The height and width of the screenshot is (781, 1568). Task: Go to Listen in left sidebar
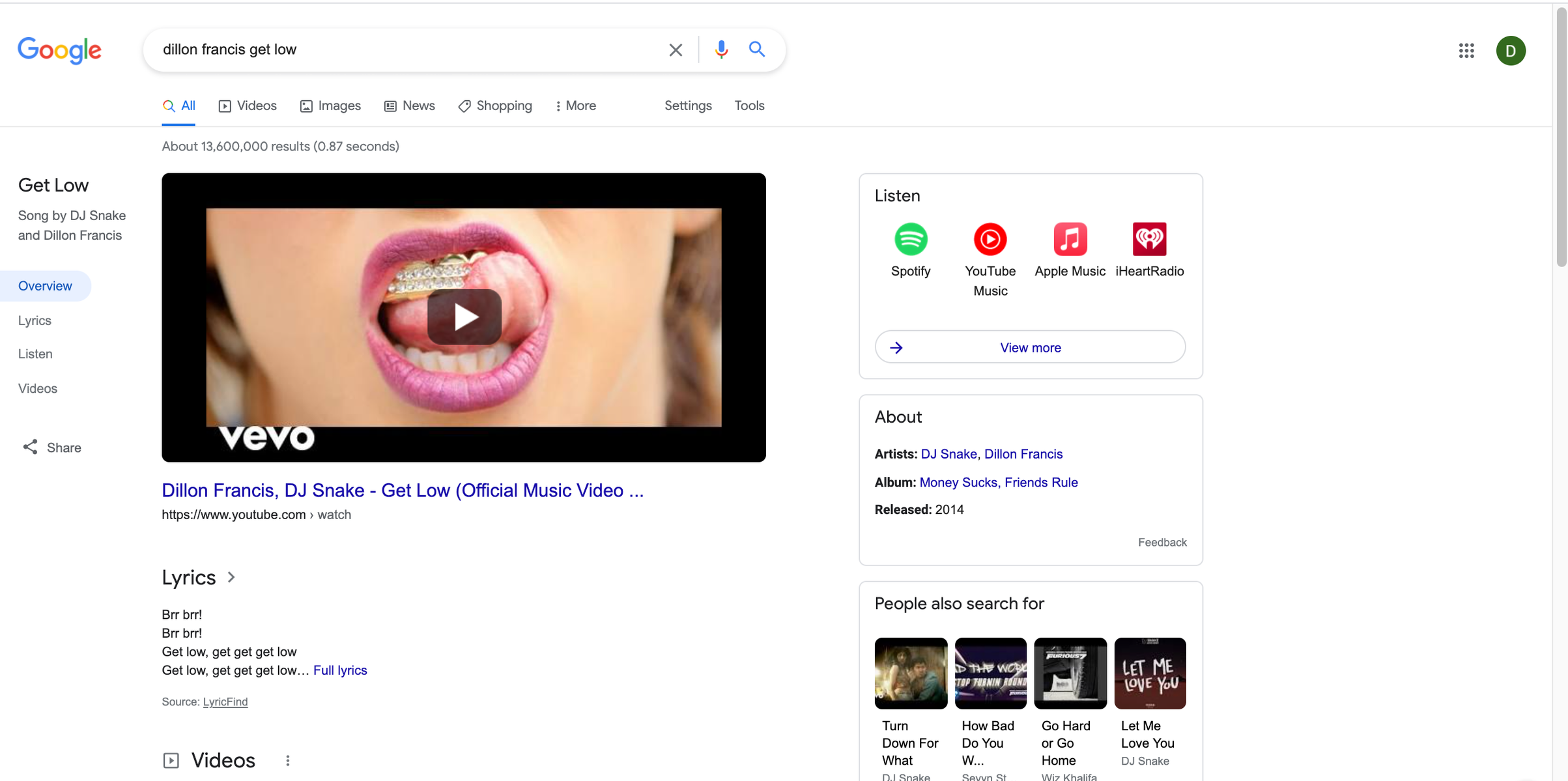35,354
